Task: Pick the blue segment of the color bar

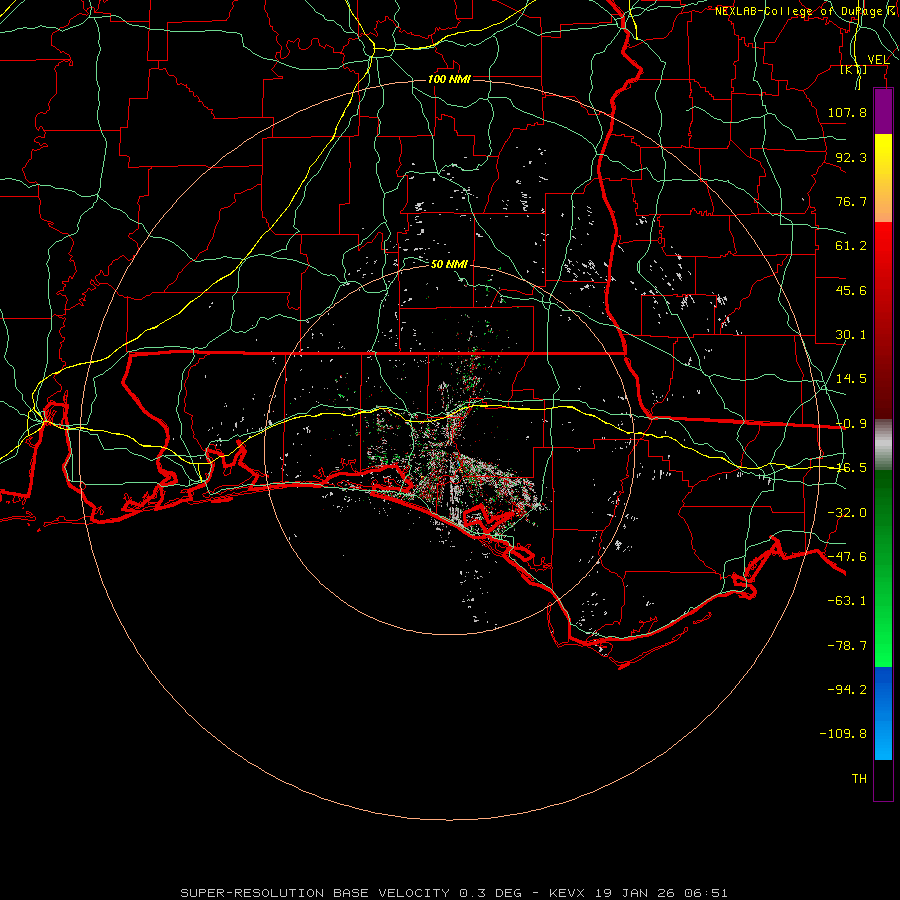Action: point(883,713)
